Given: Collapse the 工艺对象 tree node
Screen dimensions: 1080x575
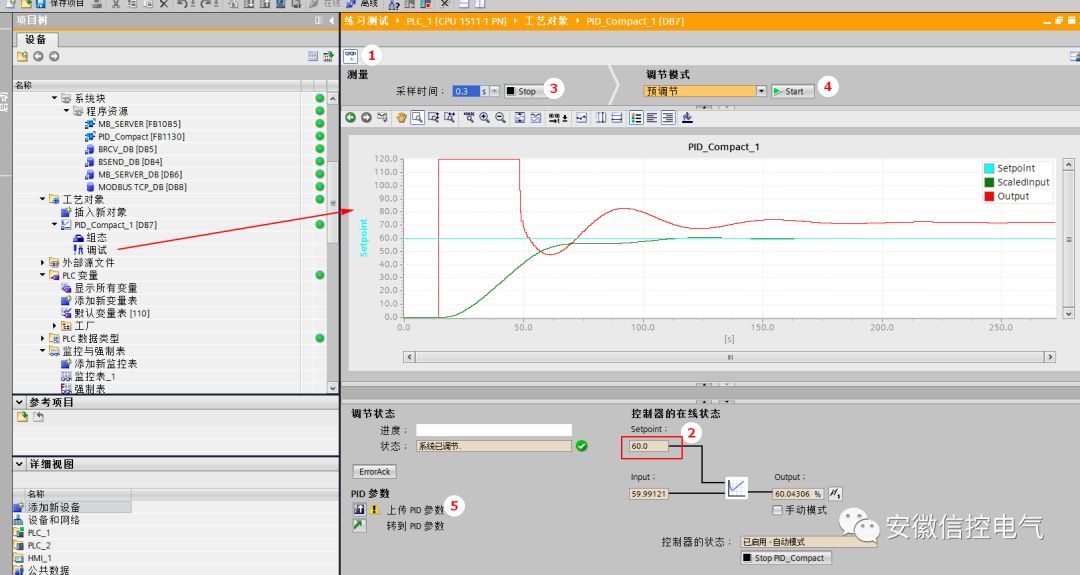Looking at the screenshot, I should coord(42,199).
